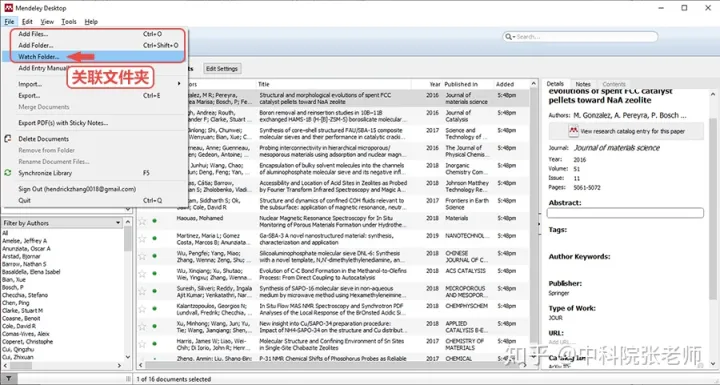Viewport: 720px width, 385px height.
Task: Open the Tools menu
Action: coord(69,22)
